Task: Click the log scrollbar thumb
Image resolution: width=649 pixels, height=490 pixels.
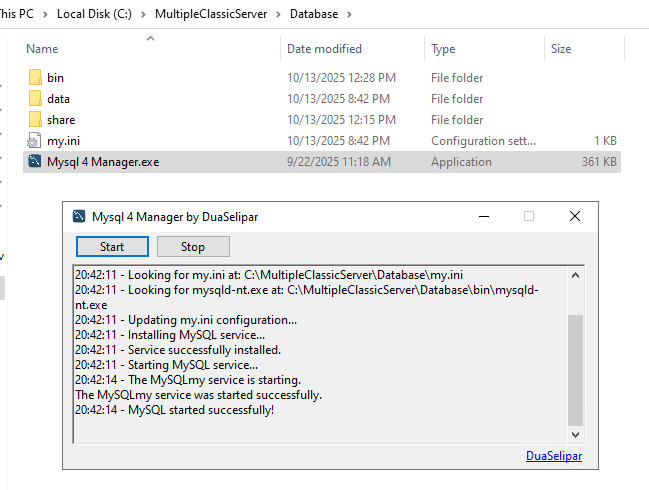Action: (575, 370)
